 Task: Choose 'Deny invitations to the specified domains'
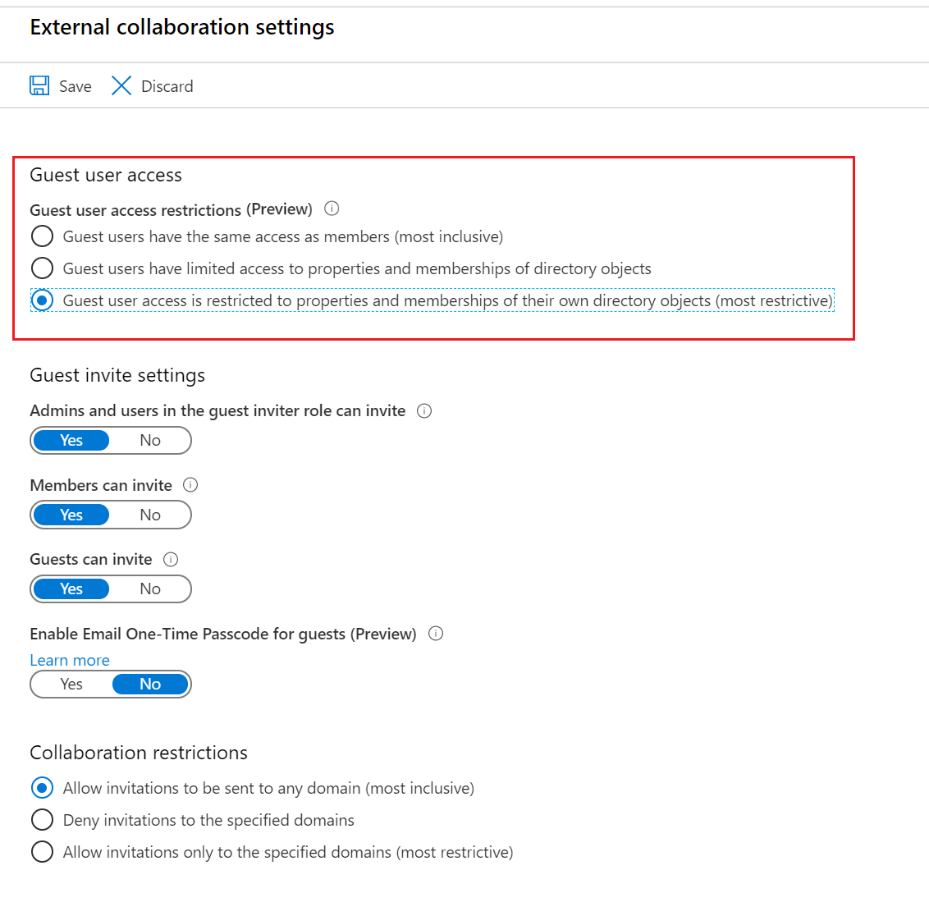point(42,820)
